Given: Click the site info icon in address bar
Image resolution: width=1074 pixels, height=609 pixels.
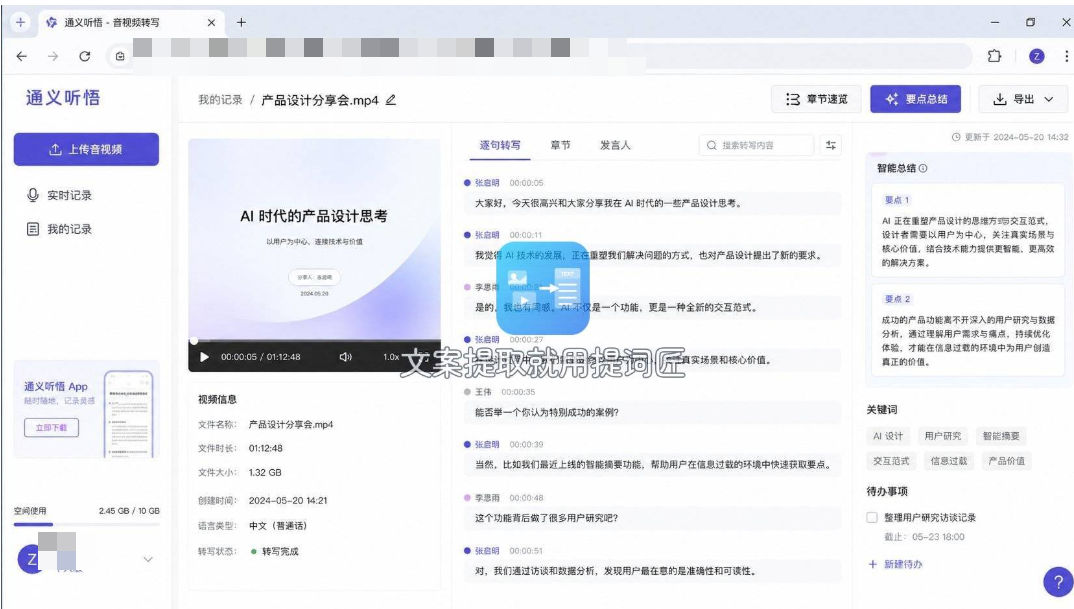Looking at the screenshot, I should [120, 56].
